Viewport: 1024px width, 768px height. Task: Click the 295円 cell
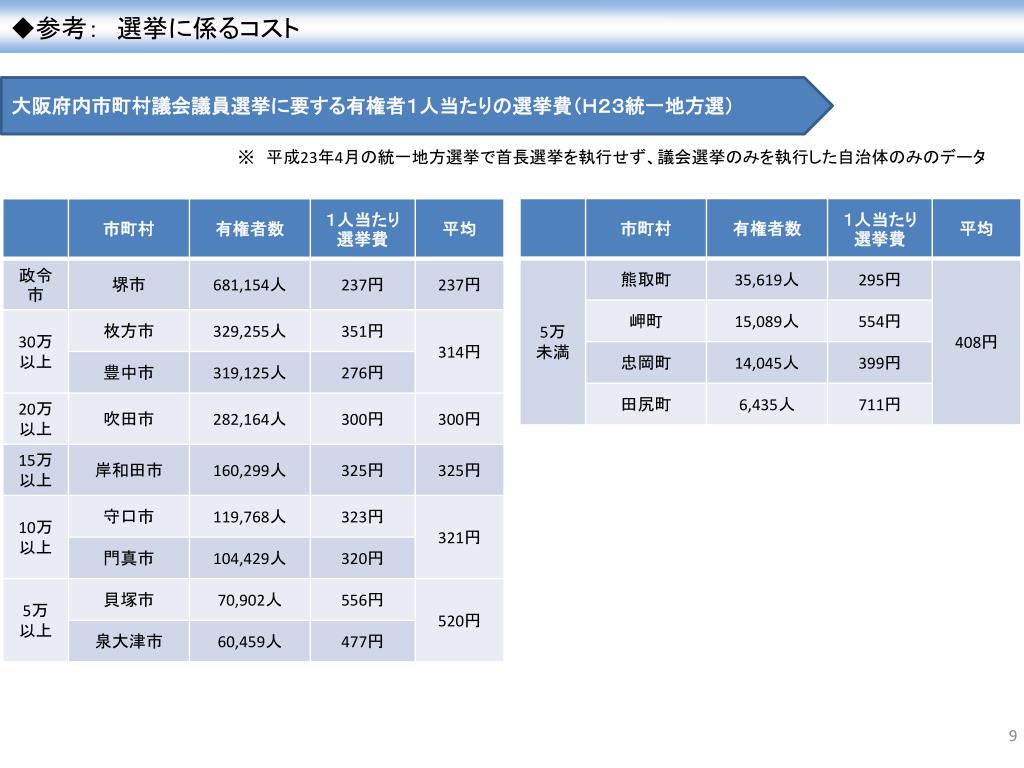coord(880,280)
